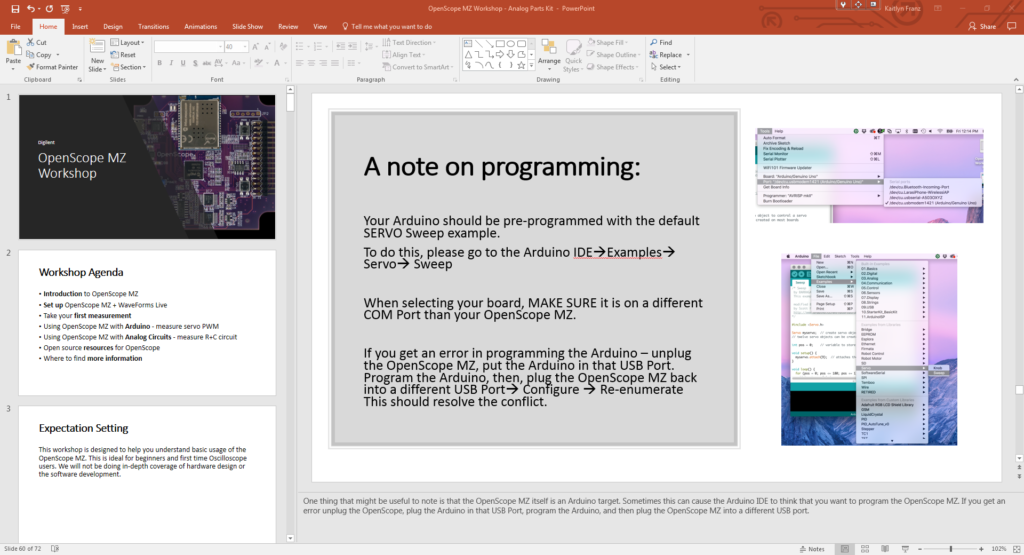Click Tell me what you want to do
The height and width of the screenshot is (555, 1024).
(x=387, y=27)
